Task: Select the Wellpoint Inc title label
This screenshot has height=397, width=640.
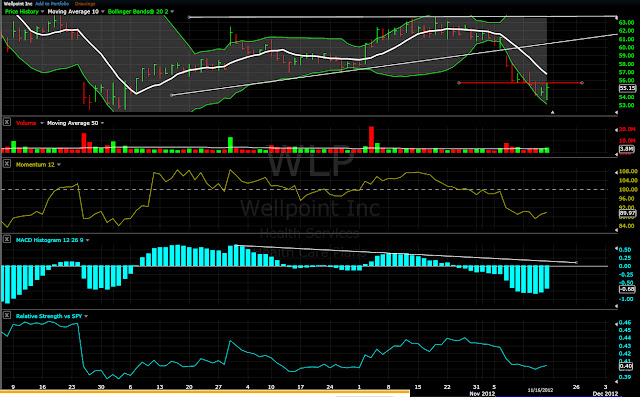Action: 18,4
